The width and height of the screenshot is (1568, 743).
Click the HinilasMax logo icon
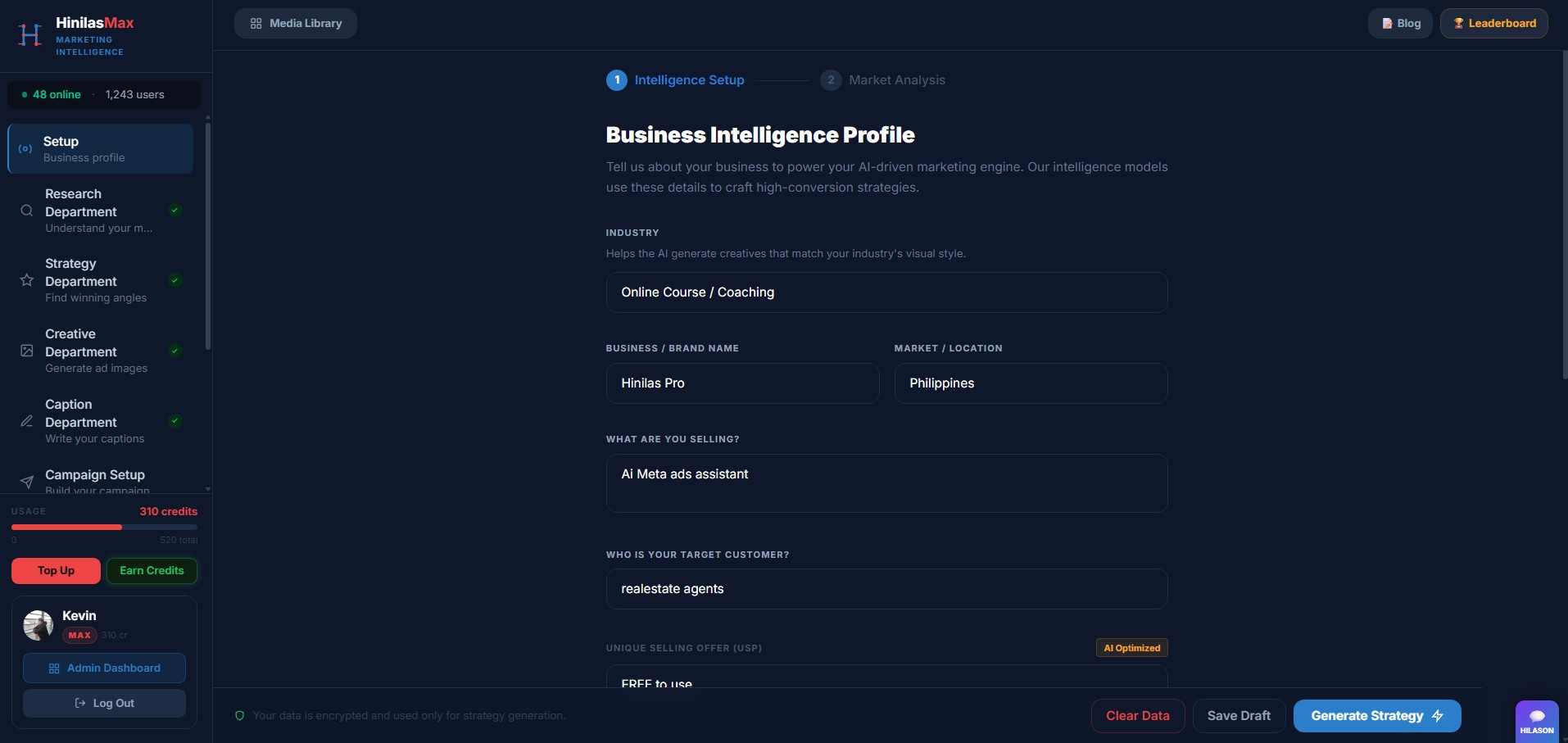(x=30, y=35)
